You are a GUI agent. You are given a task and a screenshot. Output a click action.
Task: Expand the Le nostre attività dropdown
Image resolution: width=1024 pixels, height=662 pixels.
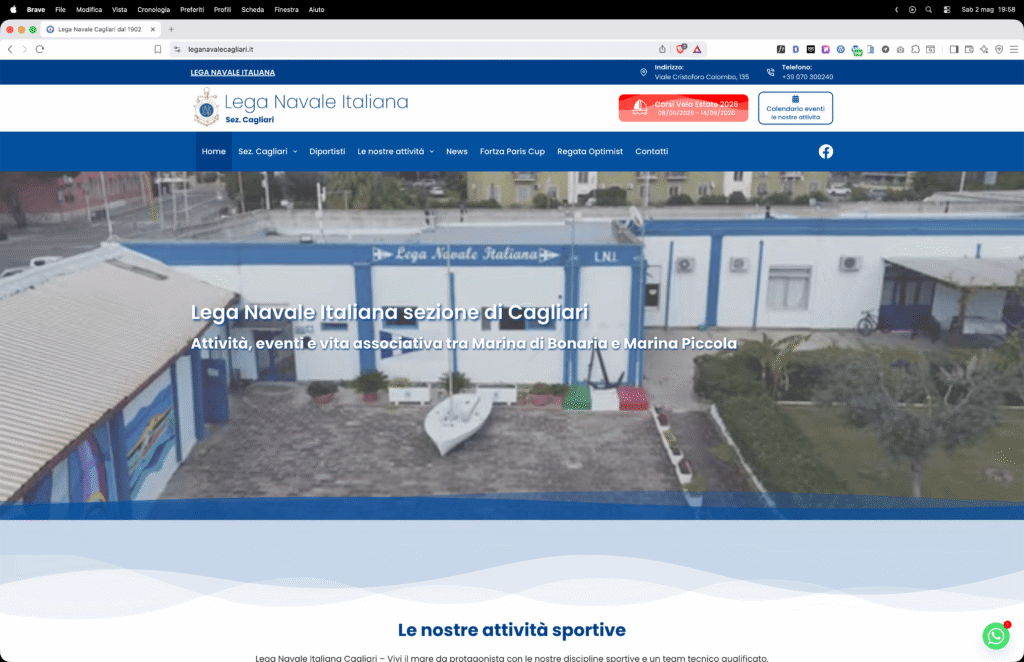click(x=396, y=151)
